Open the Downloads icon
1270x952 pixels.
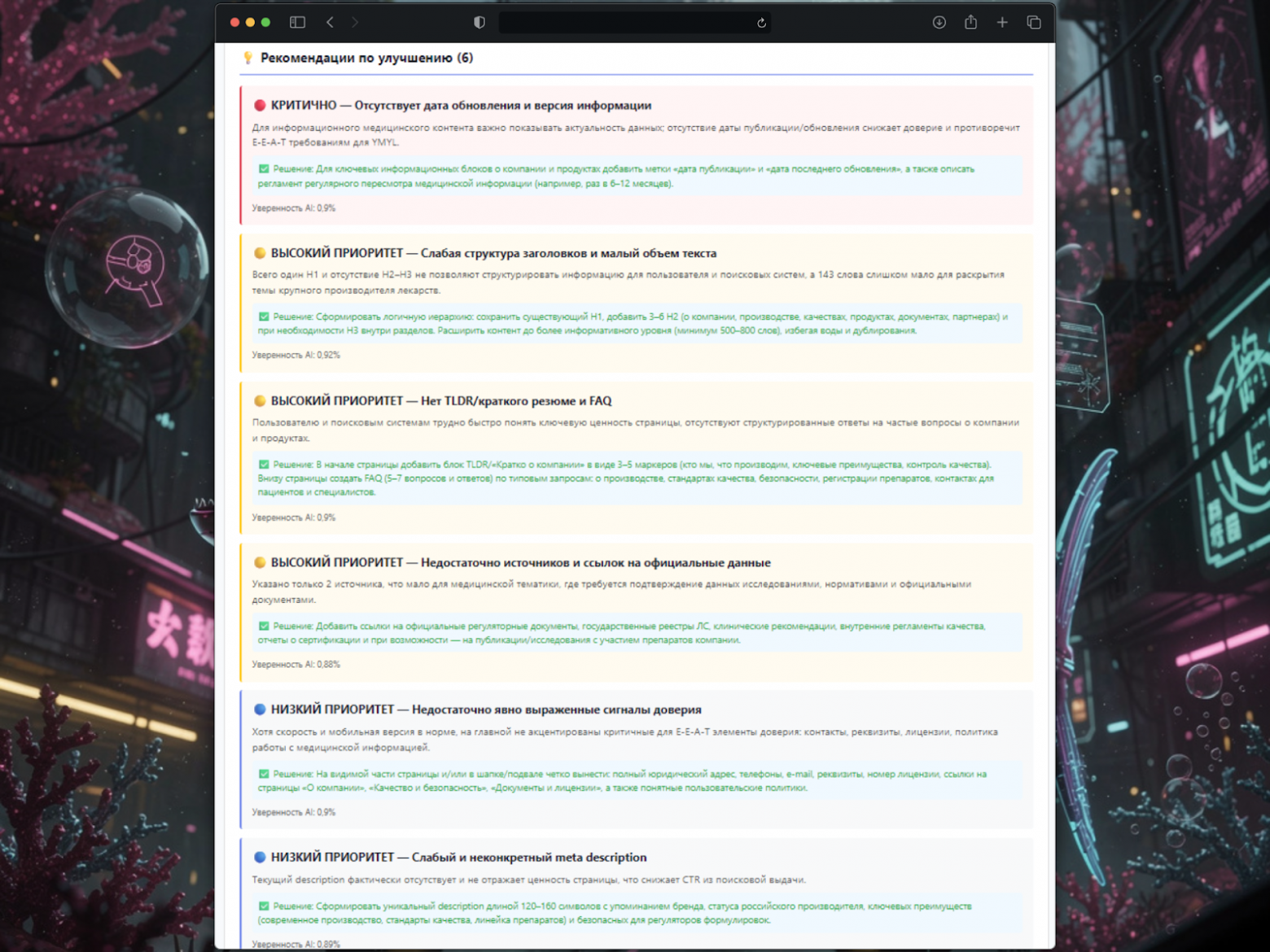coord(939,22)
